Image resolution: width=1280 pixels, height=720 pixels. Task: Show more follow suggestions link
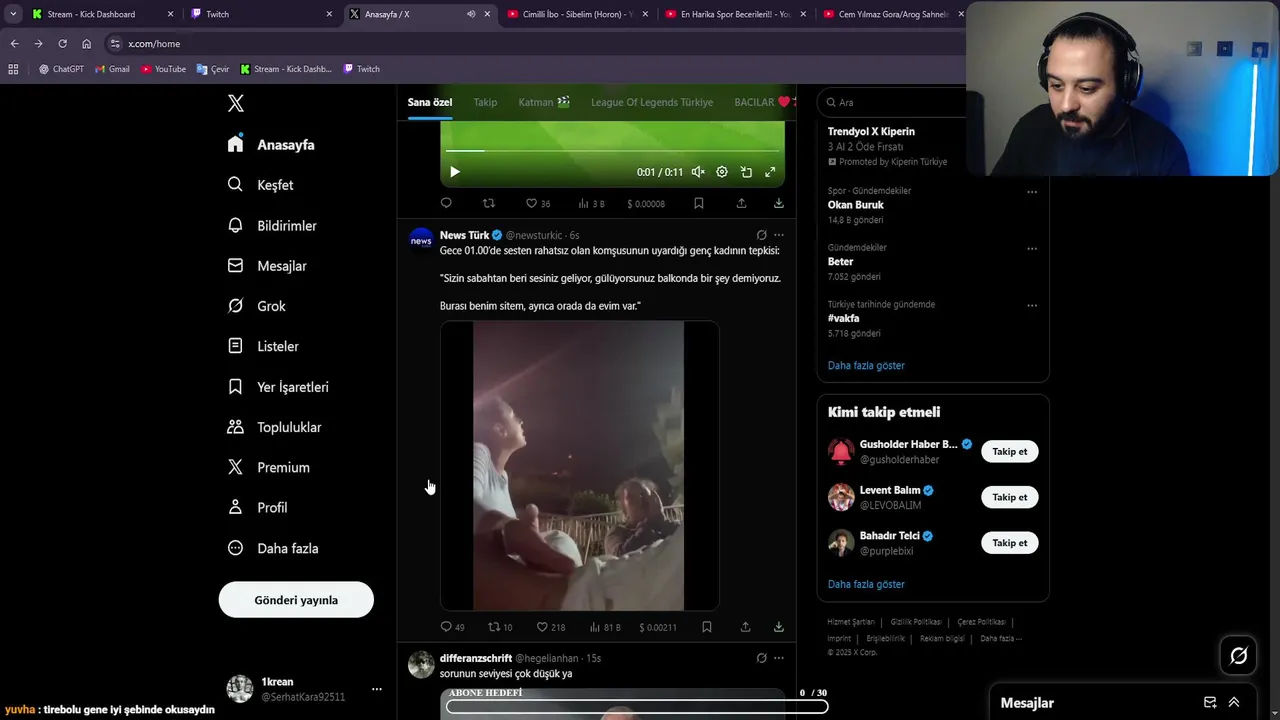pos(866,584)
